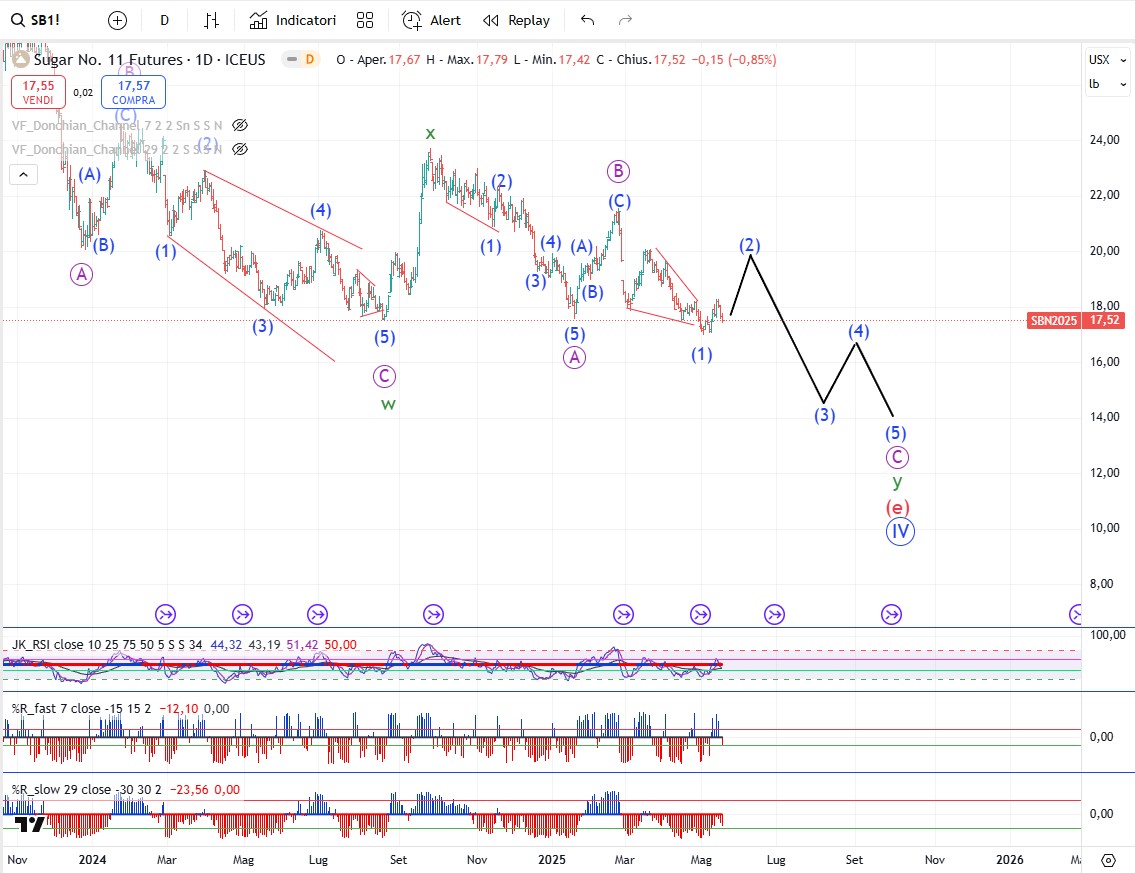Click contract rollover marker near Set 2025
1135x873 pixels.
point(892,615)
